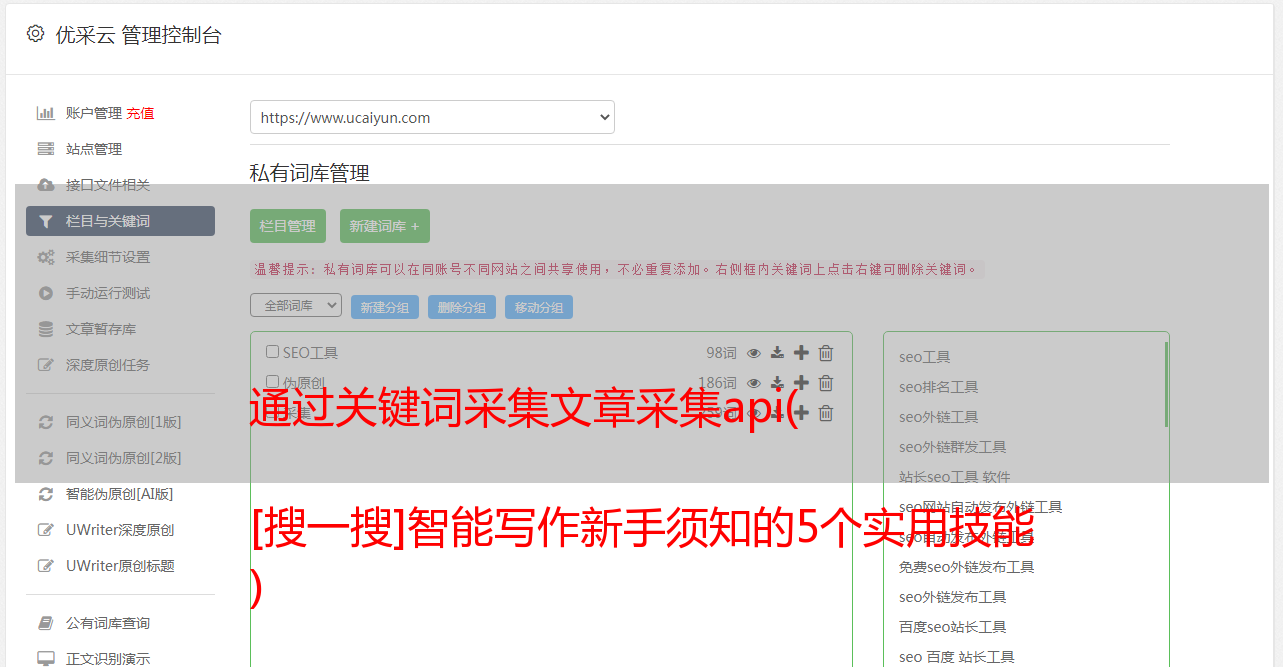The image size is (1283, 667).
Task: Click the 栏目管理 button
Action: (x=288, y=226)
